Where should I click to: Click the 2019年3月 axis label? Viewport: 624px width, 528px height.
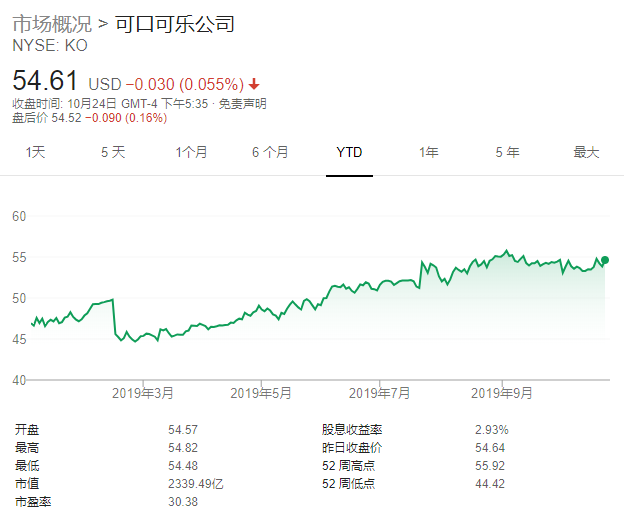143,392
